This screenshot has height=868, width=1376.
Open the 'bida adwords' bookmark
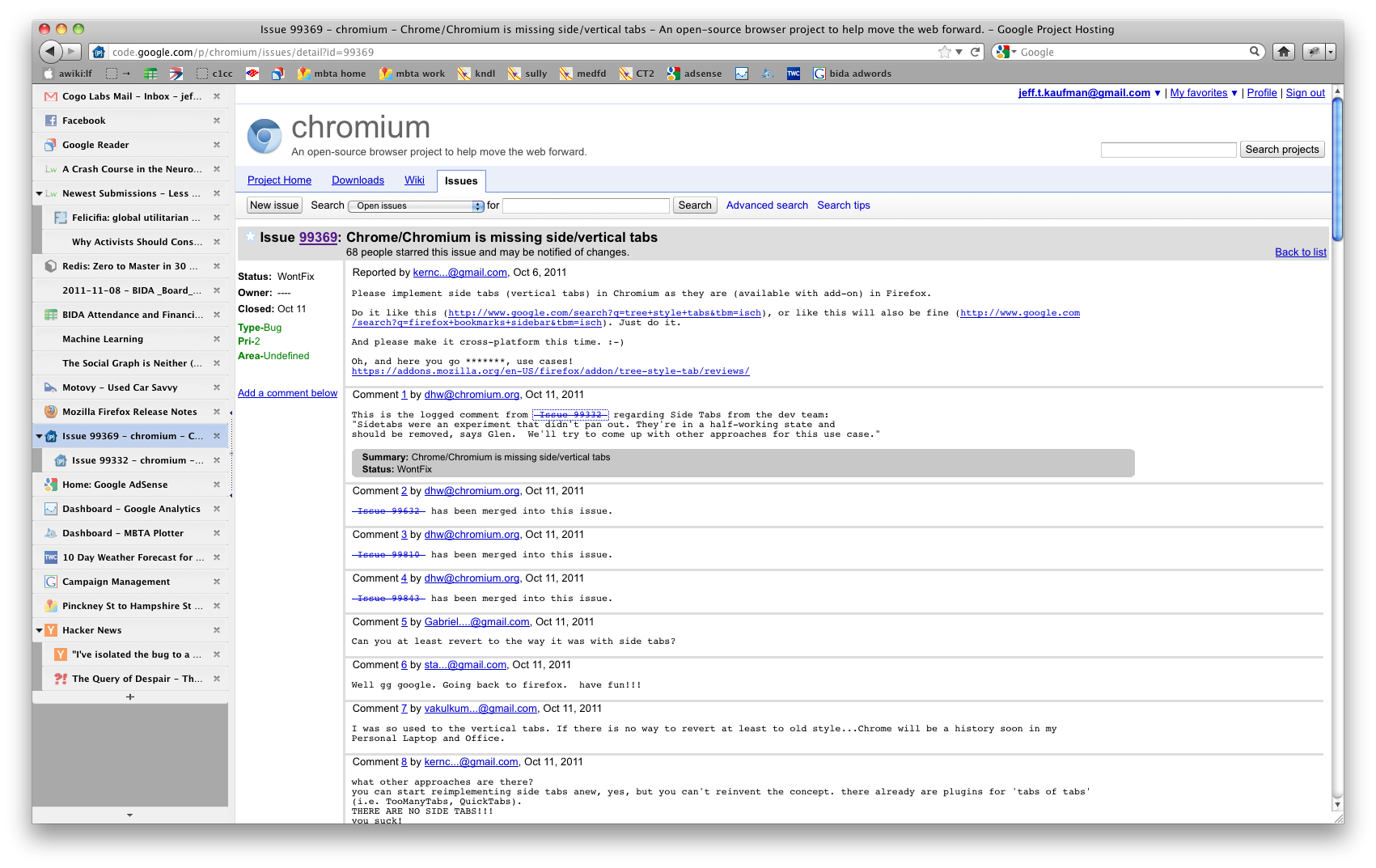853,74
